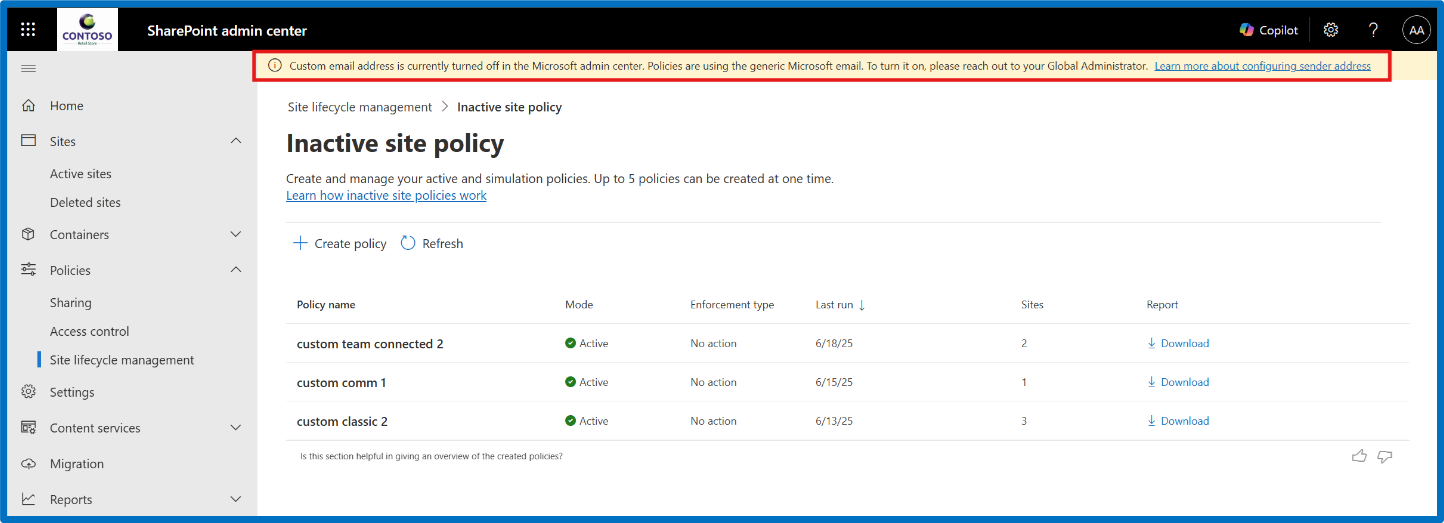The width and height of the screenshot is (1444, 523).
Task: Sort by the Policy name column header
Action: point(326,305)
